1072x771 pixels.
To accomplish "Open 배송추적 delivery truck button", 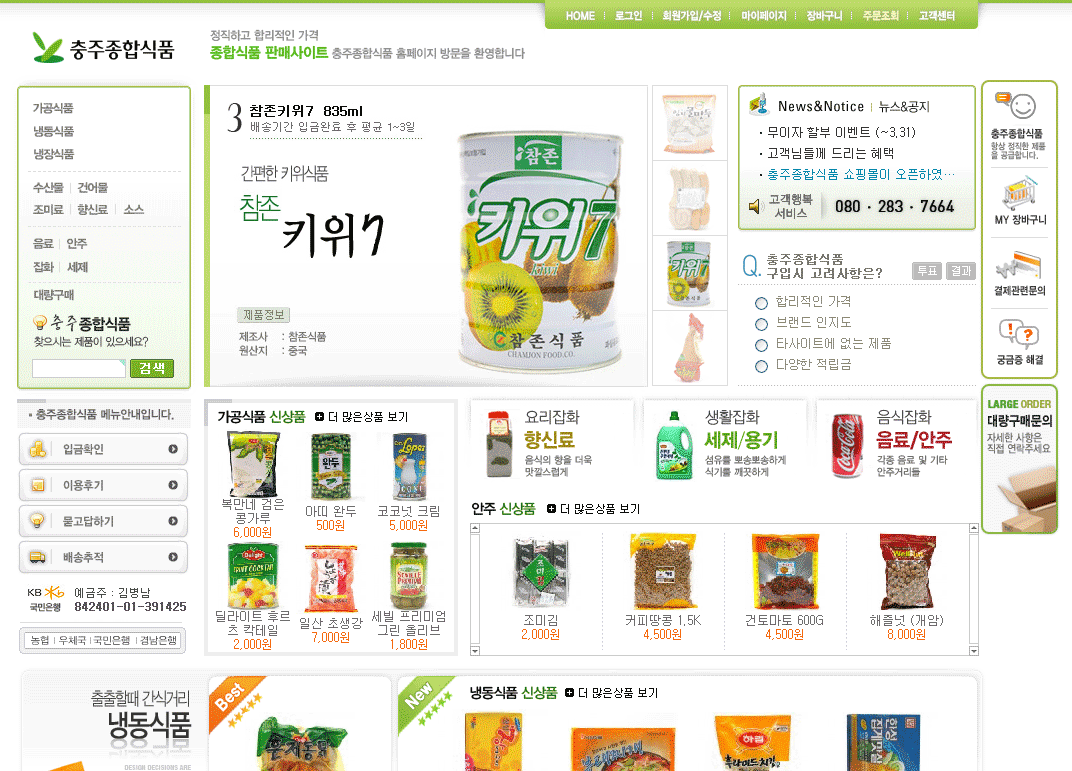I will pyautogui.click(x=103, y=557).
